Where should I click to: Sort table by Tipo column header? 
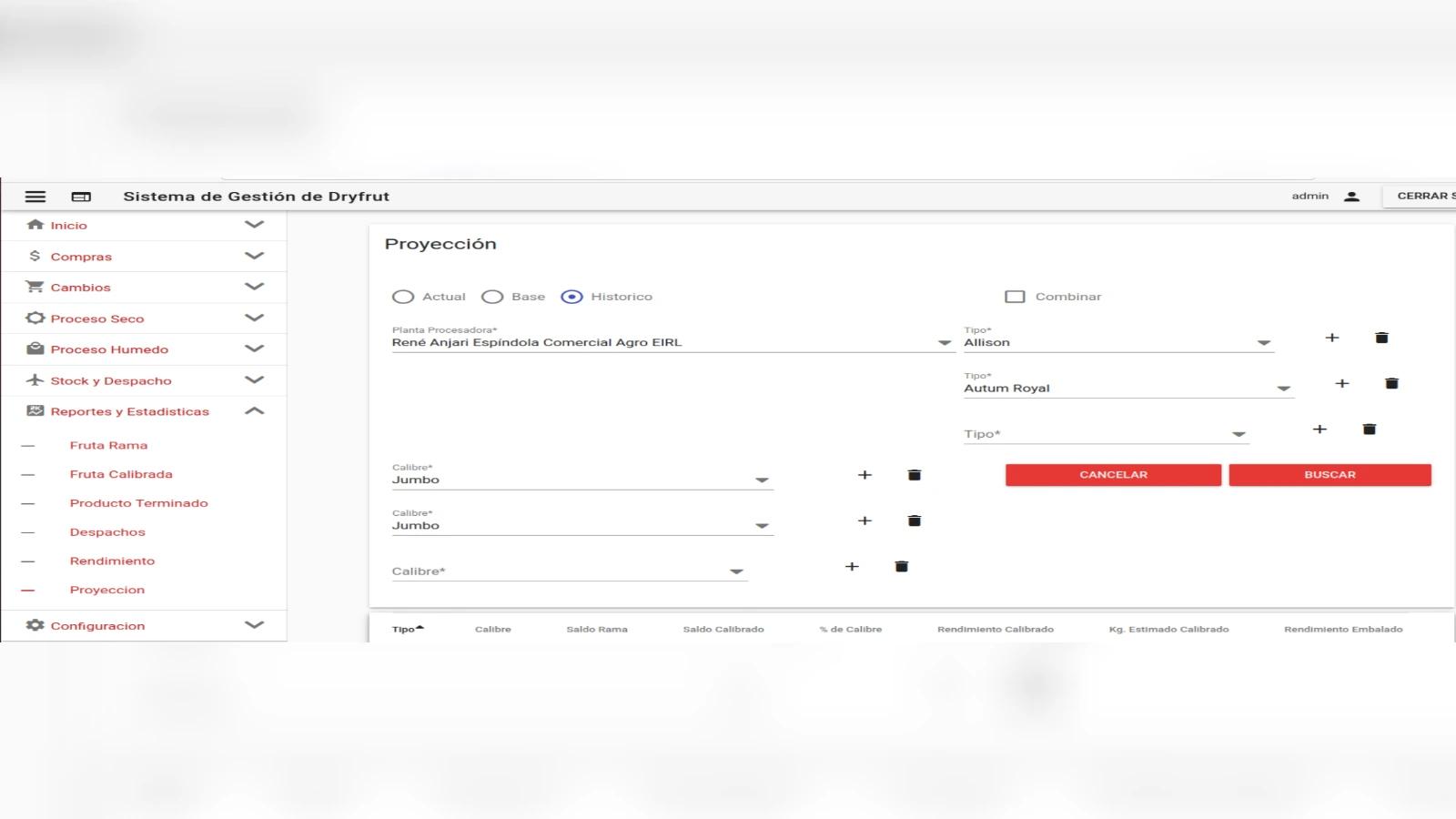(x=403, y=629)
